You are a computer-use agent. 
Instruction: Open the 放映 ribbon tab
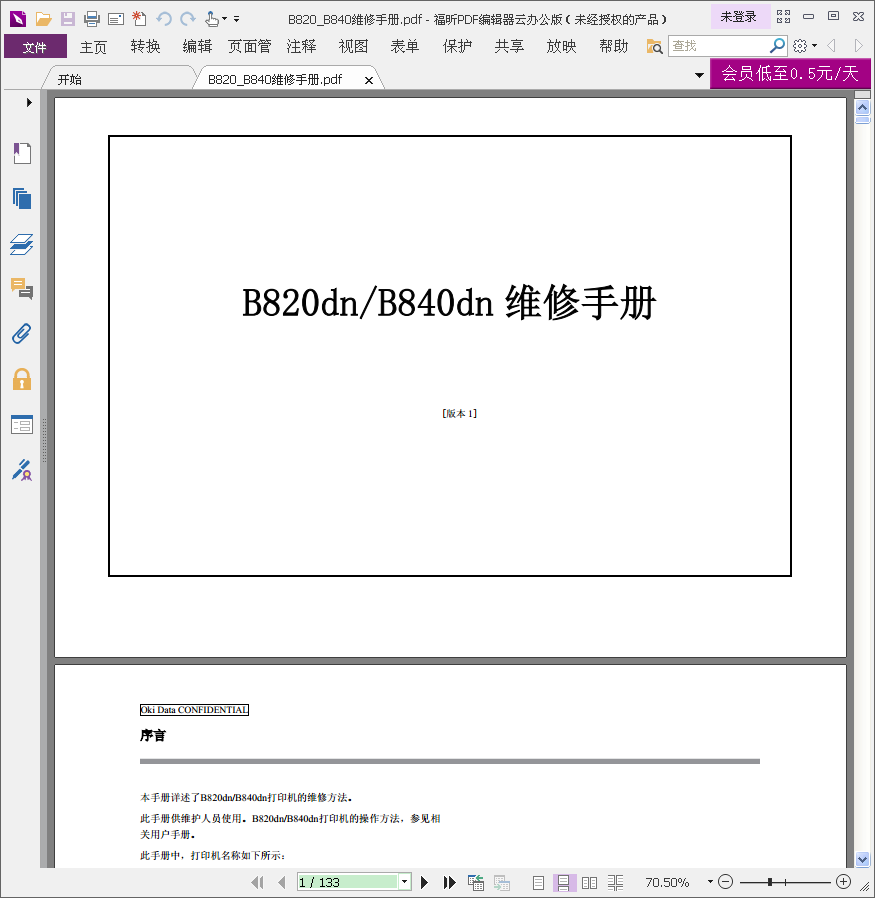click(x=562, y=46)
